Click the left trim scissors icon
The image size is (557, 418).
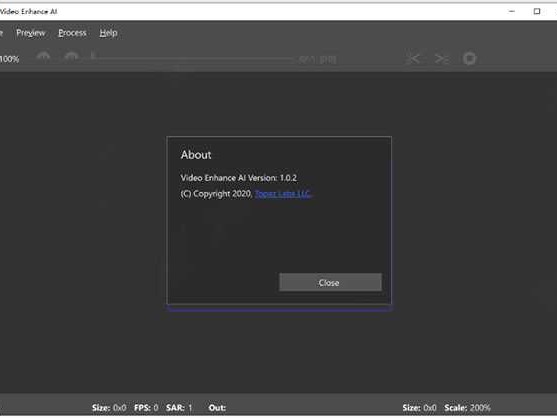[x=413, y=59]
